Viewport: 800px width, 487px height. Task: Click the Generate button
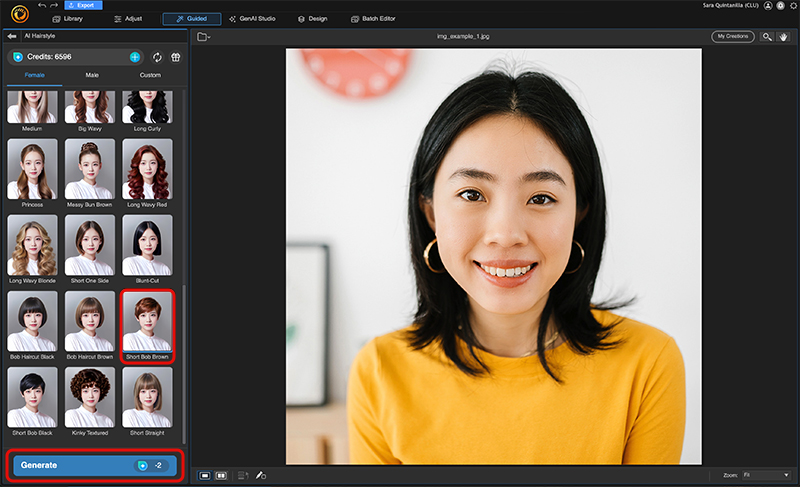(95, 465)
